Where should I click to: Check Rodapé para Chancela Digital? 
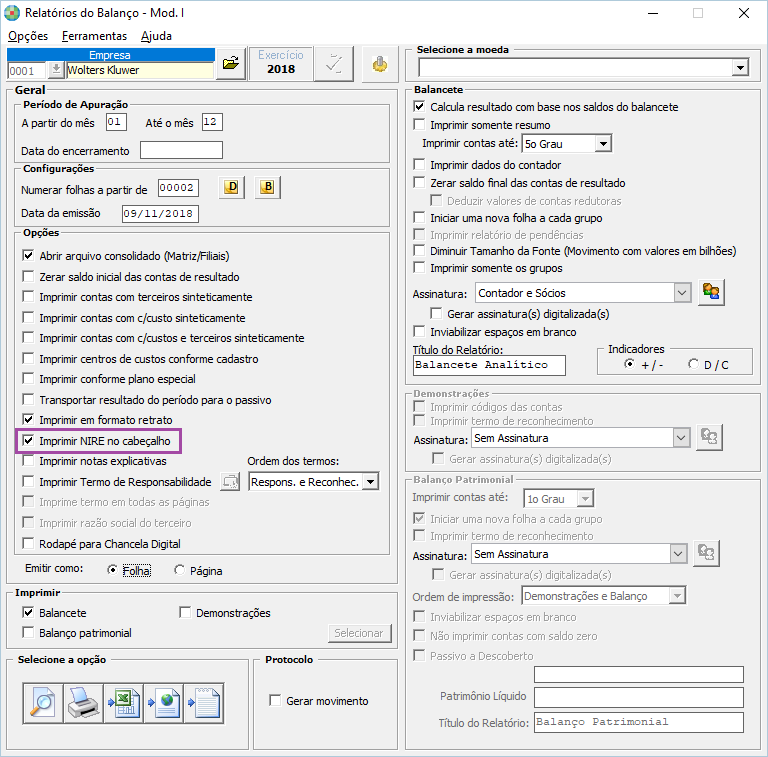tap(28, 544)
